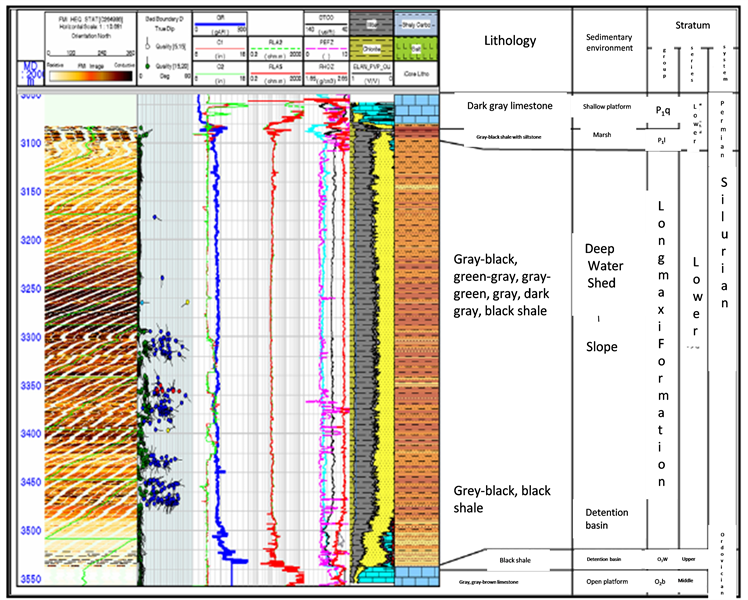748x600 pixels.
Task: Click the blue GR curve legend line
Action: 217,22
